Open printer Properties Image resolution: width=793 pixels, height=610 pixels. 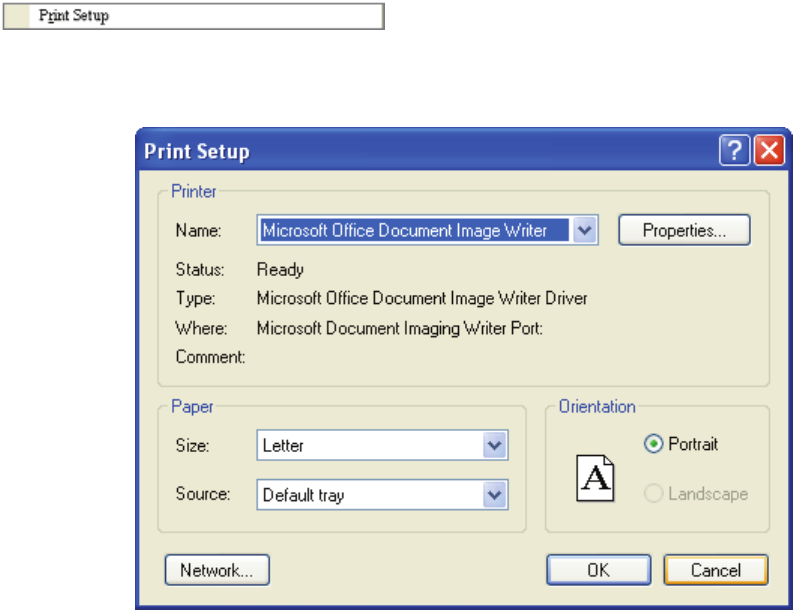pos(684,230)
